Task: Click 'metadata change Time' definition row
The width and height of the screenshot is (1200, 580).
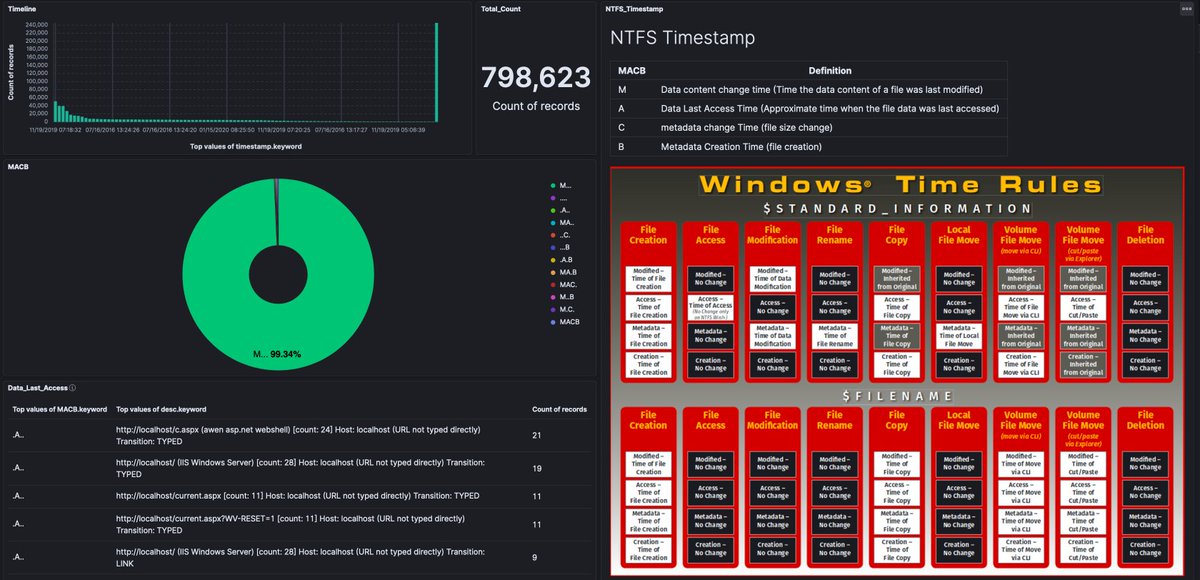Action: (x=809, y=127)
